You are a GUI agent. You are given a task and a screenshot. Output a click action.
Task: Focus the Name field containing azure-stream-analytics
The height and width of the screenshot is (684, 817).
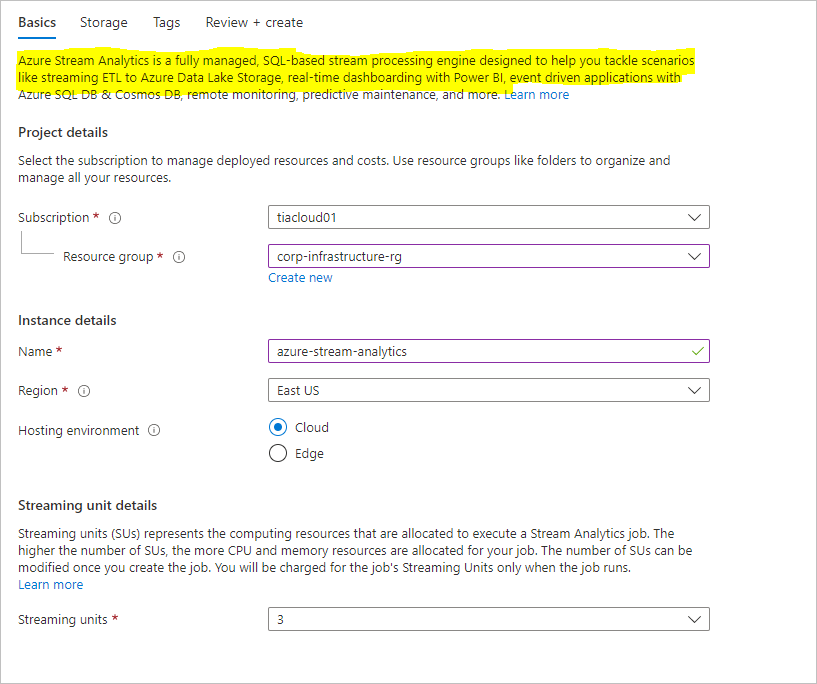pos(489,351)
